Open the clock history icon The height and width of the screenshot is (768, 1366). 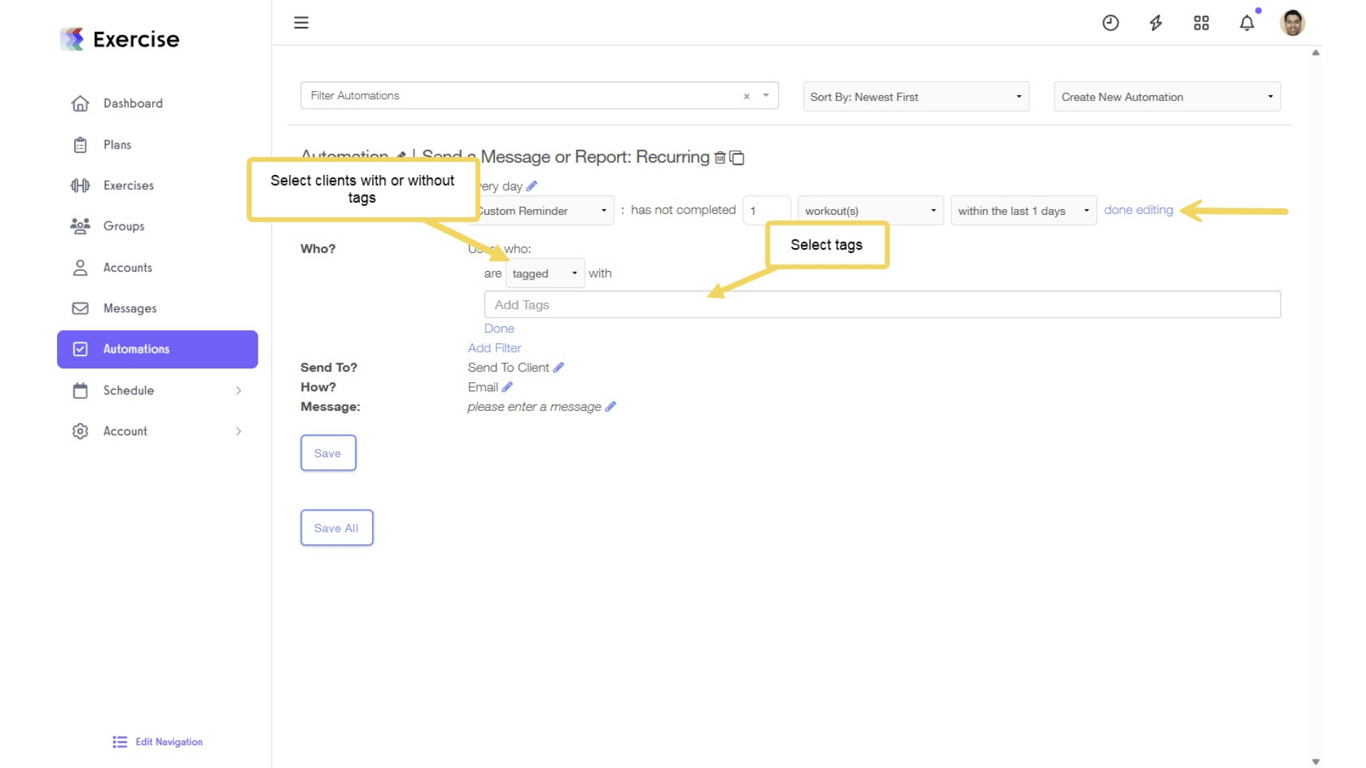coord(1110,23)
